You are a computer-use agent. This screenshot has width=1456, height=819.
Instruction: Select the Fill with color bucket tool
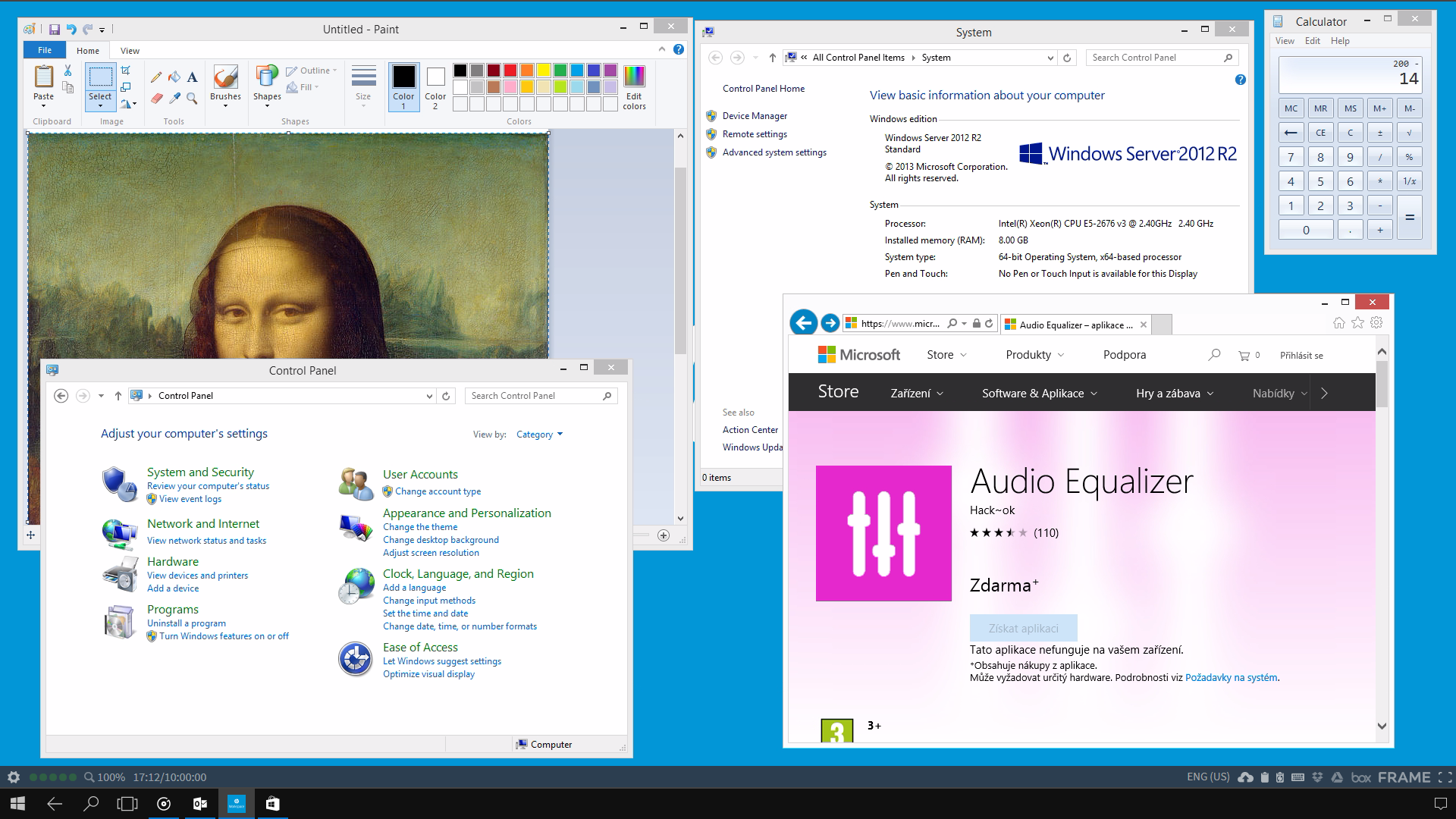pos(174,77)
